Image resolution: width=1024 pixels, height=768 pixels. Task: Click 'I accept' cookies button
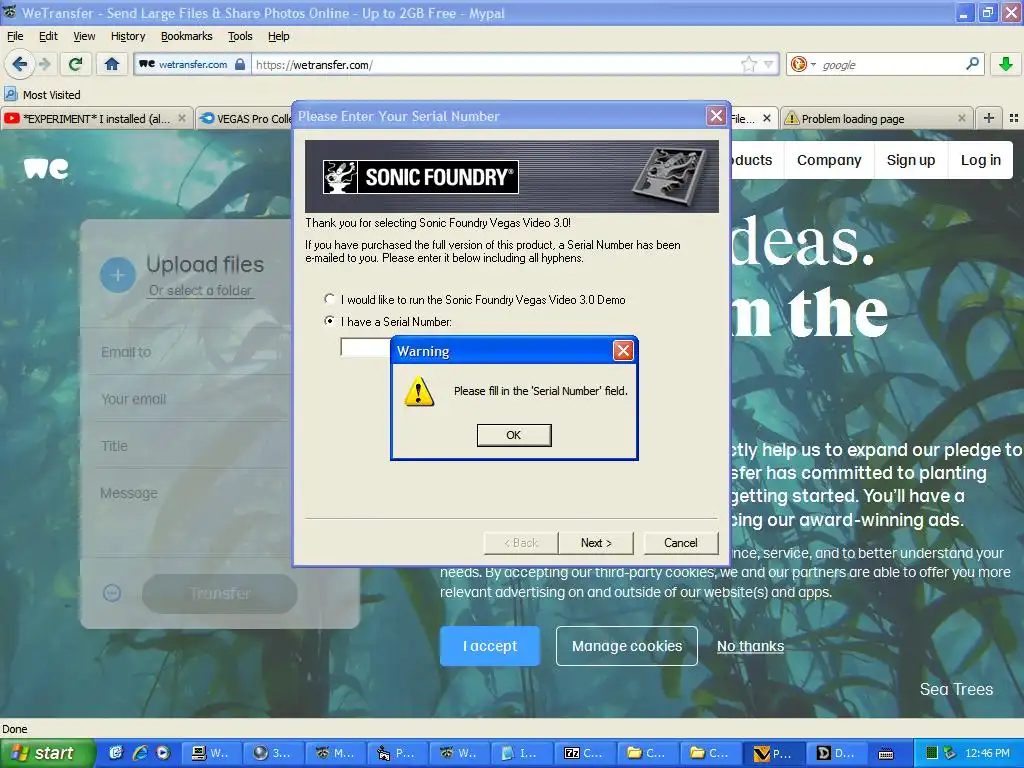click(x=490, y=646)
